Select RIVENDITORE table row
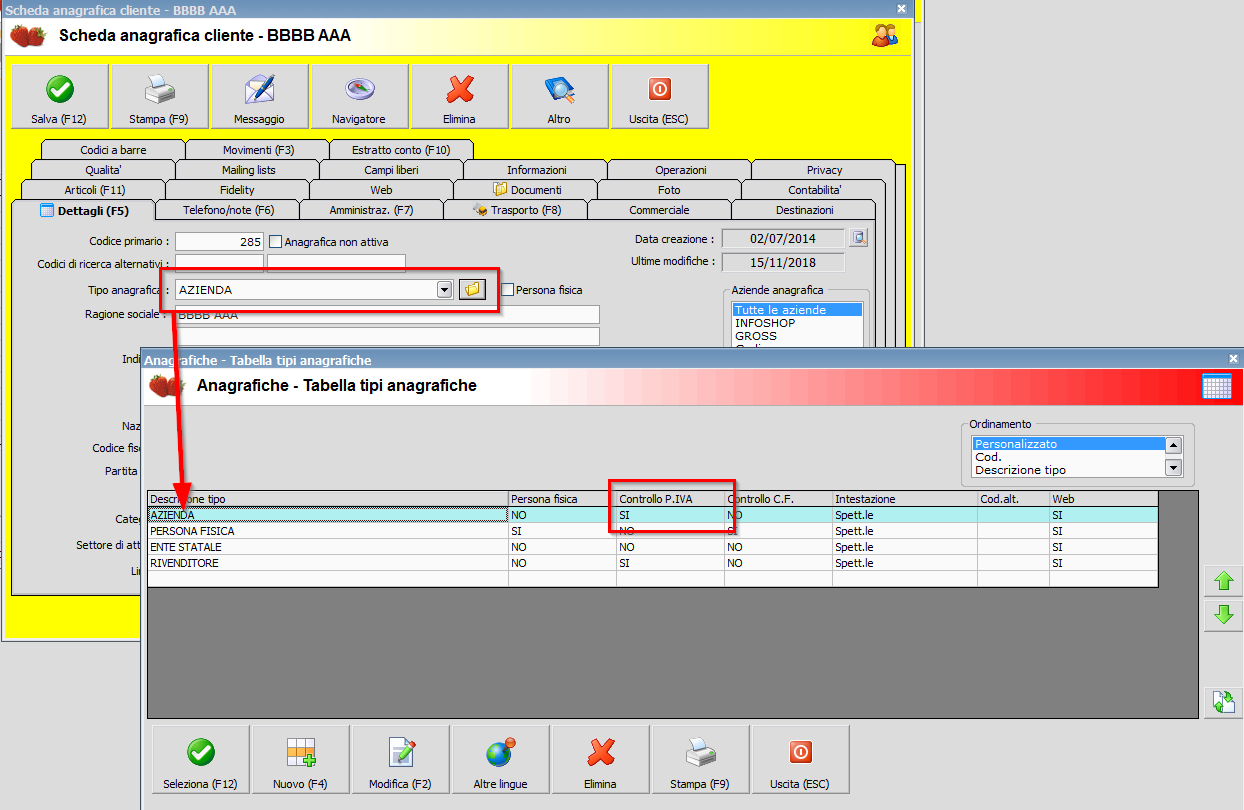The width and height of the screenshot is (1244, 810). pos(653,563)
